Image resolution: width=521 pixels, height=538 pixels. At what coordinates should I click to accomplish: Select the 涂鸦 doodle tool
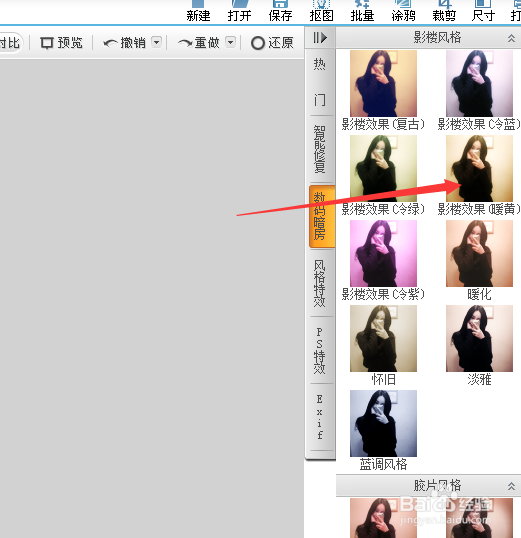[403, 11]
